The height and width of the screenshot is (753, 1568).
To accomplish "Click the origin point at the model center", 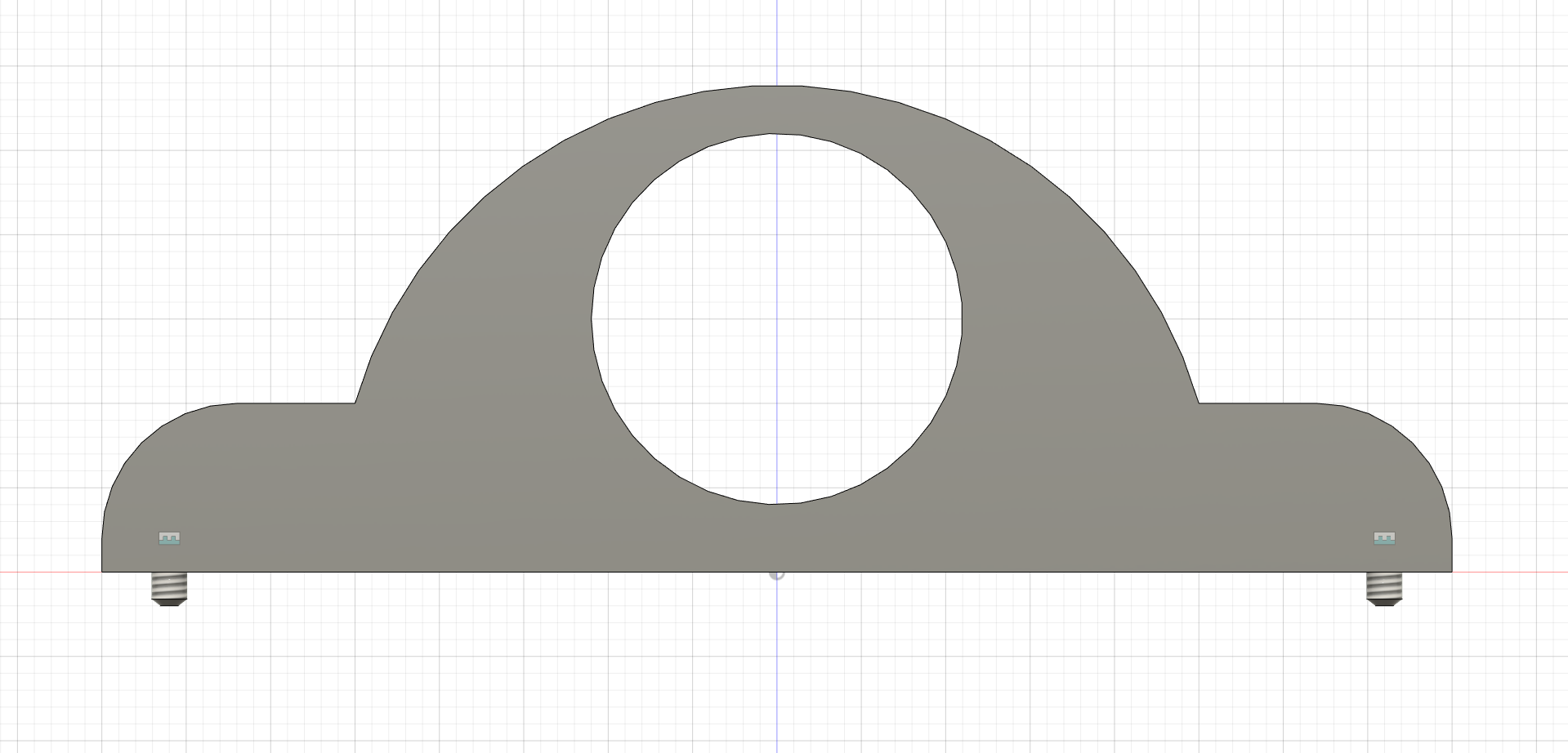I will (777, 575).
